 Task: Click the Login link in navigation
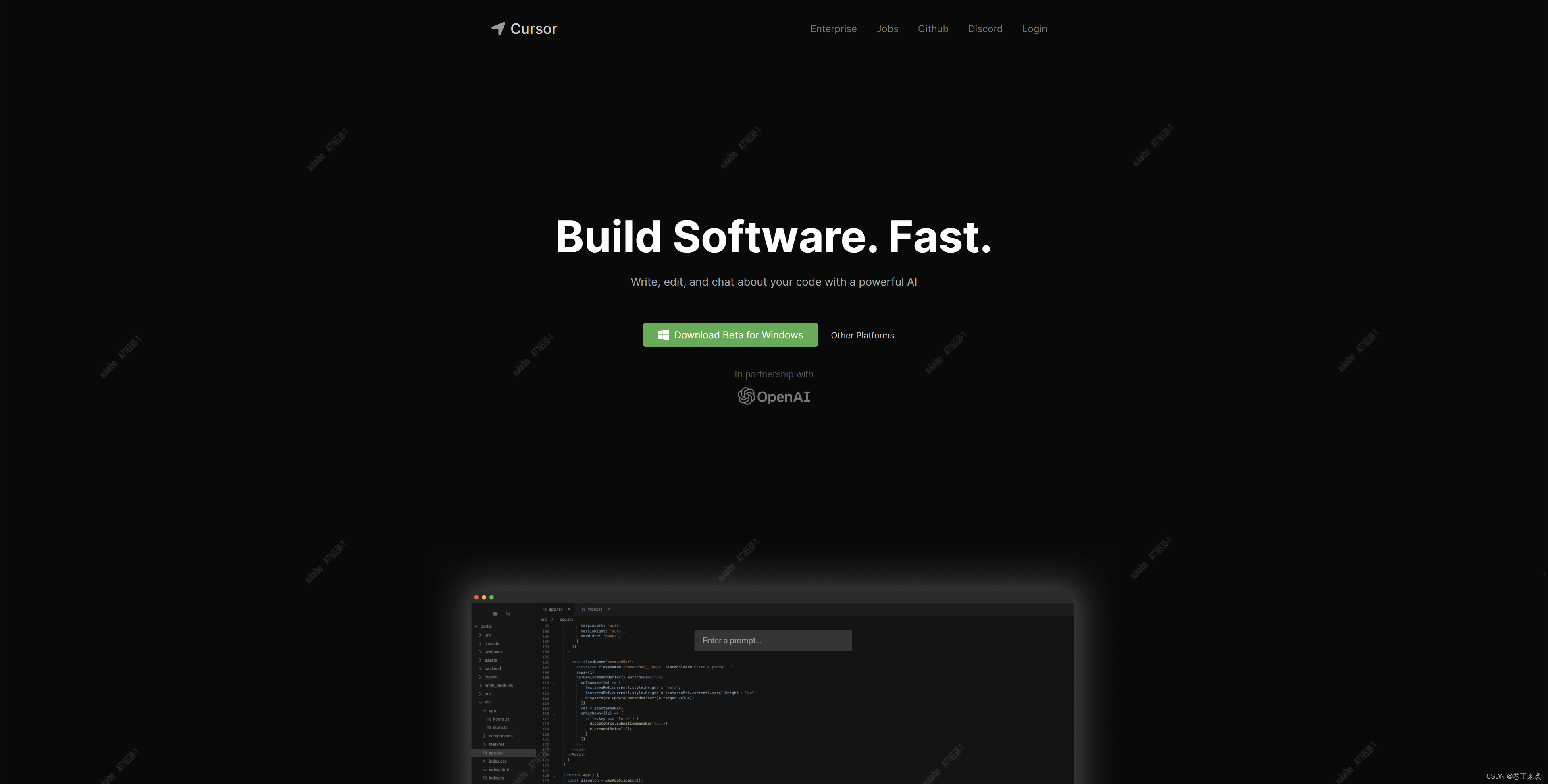tap(1034, 28)
